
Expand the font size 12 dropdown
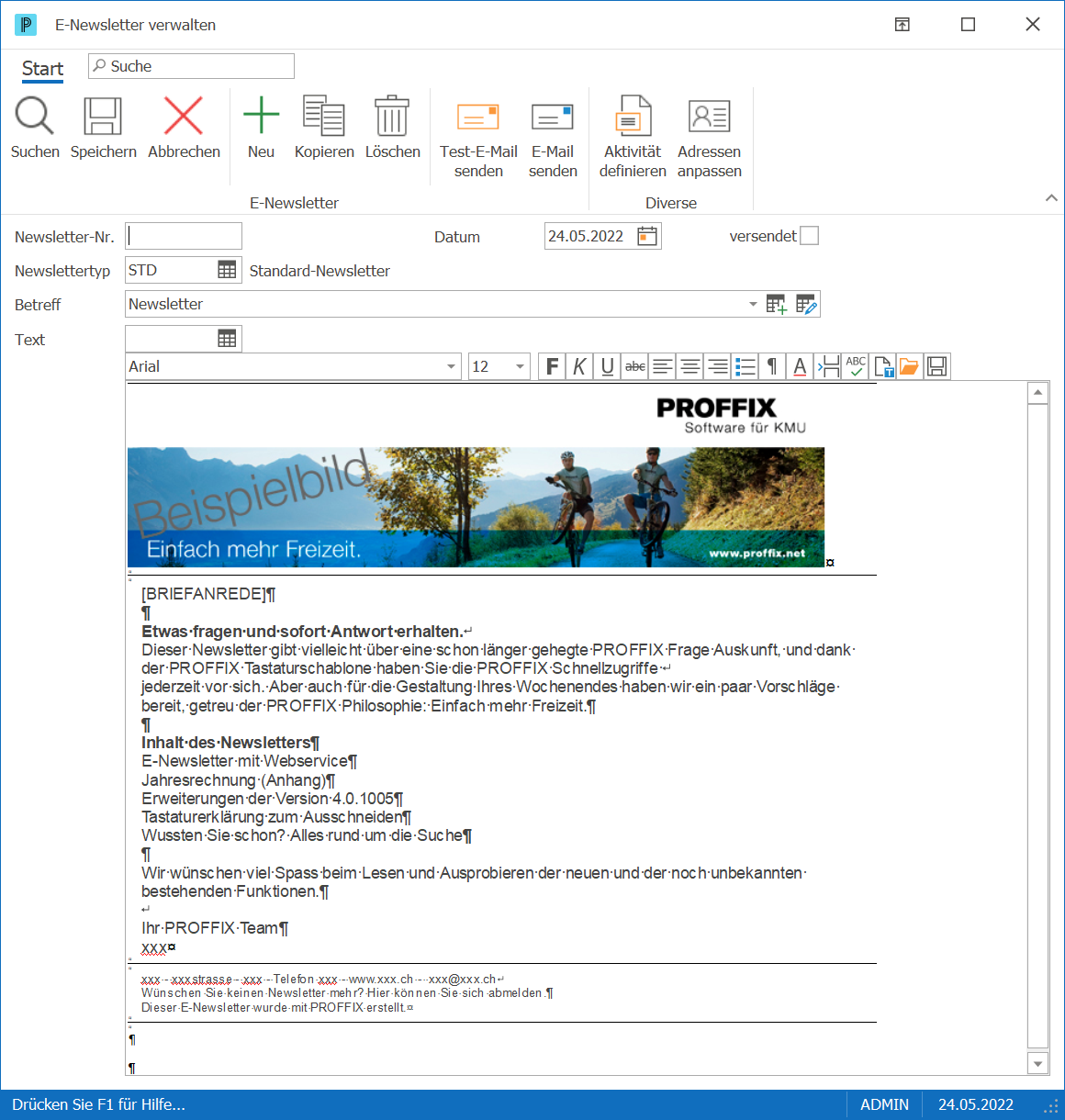point(521,366)
